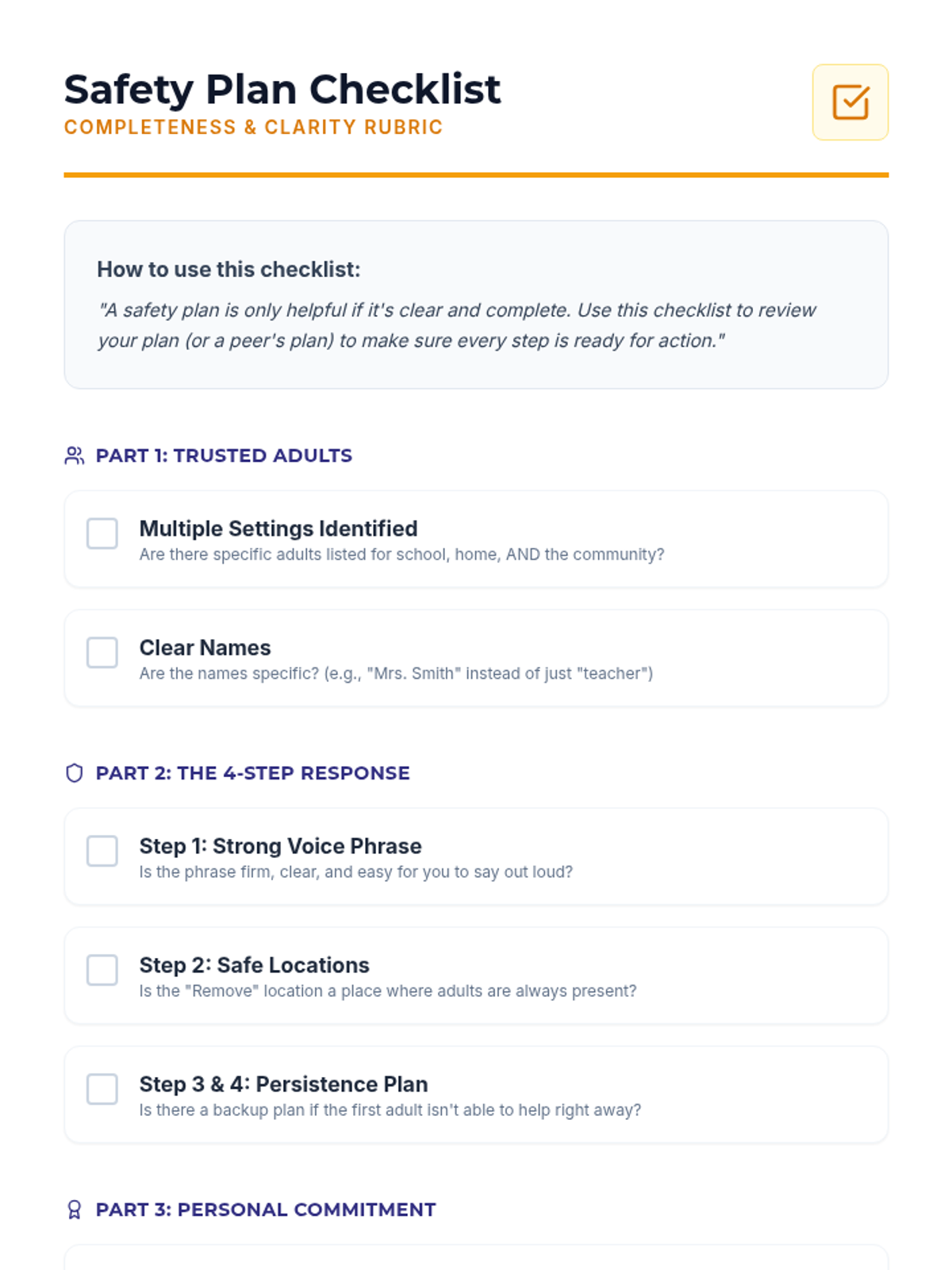Select Part 2: The 4-Step Response heading
The height and width of the screenshot is (1270, 952).
[x=252, y=773]
